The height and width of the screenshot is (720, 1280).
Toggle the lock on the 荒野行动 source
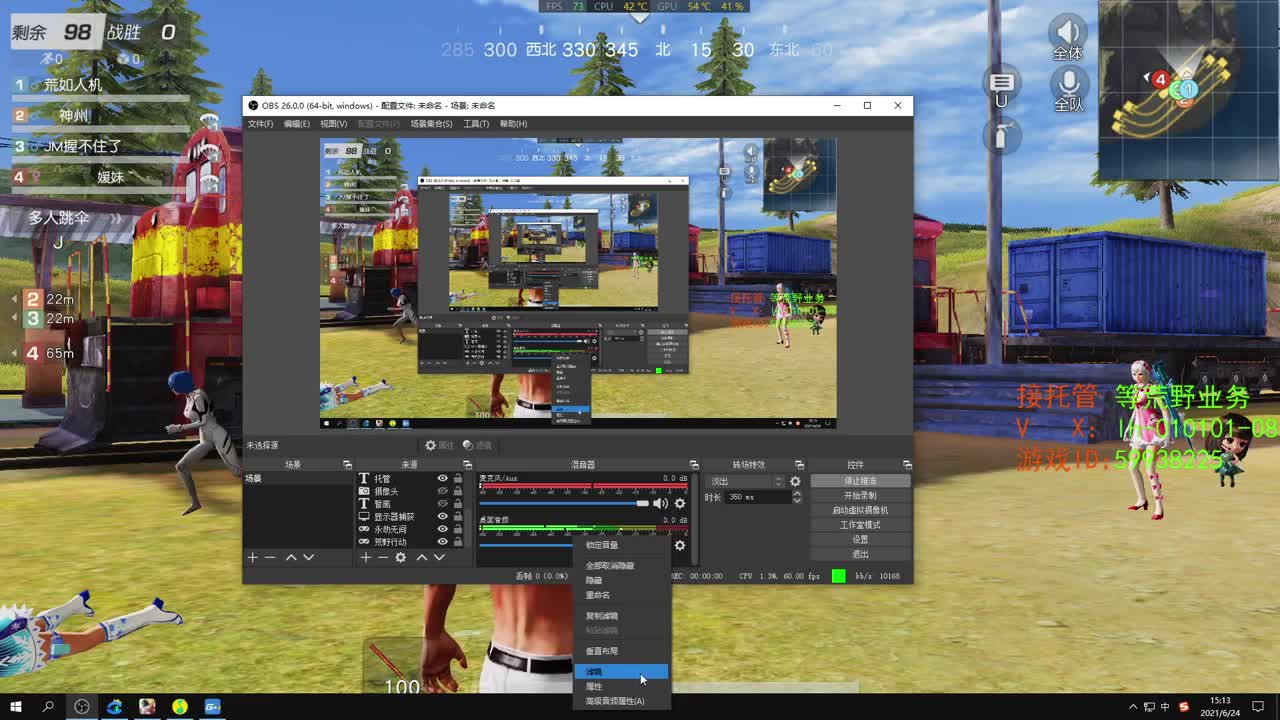pyautogui.click(x=458, y=542)
